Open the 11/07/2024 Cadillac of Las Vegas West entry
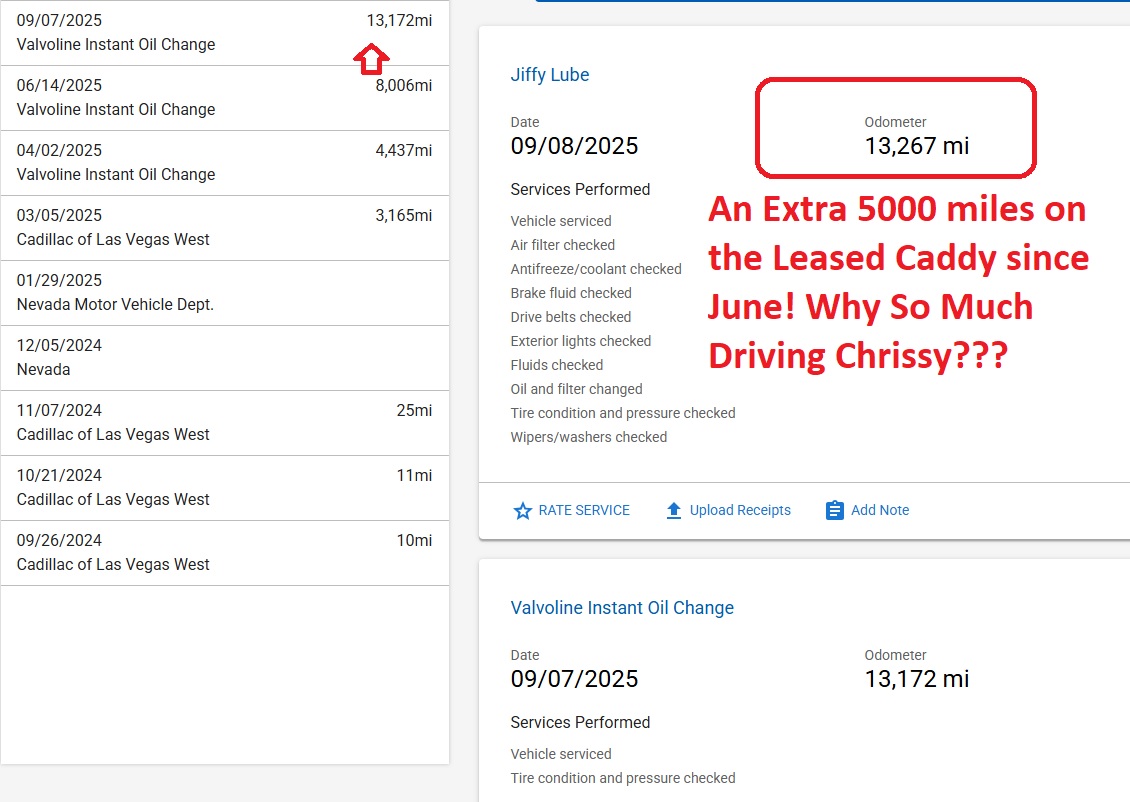Image resolution: width=1130 pixels, height=802 pixels. coord(225,423)
